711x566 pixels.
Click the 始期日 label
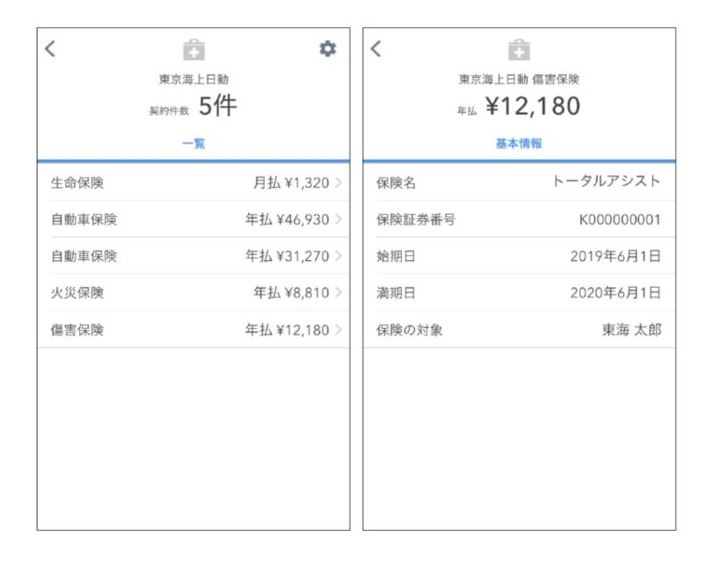point(396,256)
